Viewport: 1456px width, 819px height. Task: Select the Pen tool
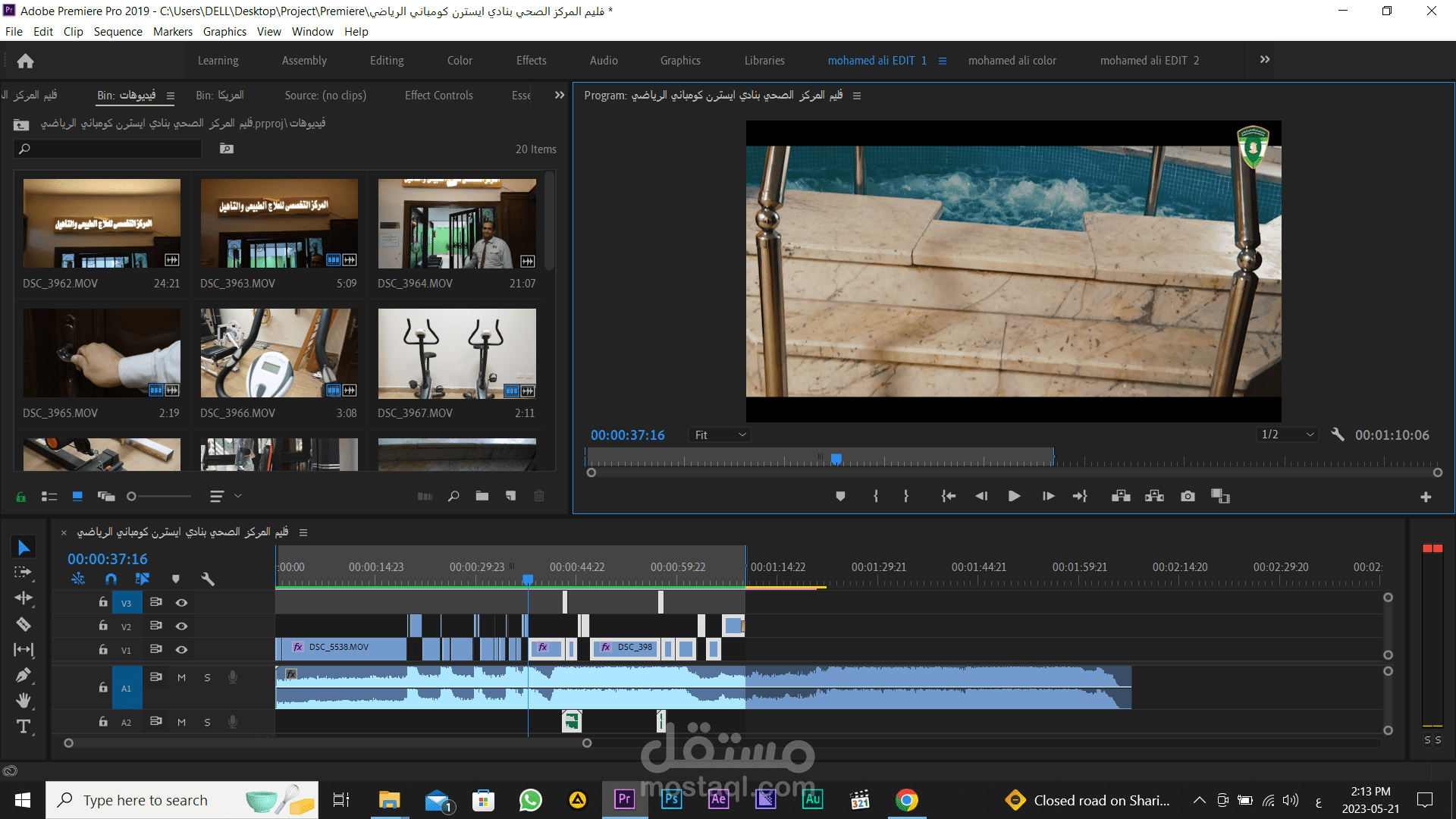click(24, 675)
